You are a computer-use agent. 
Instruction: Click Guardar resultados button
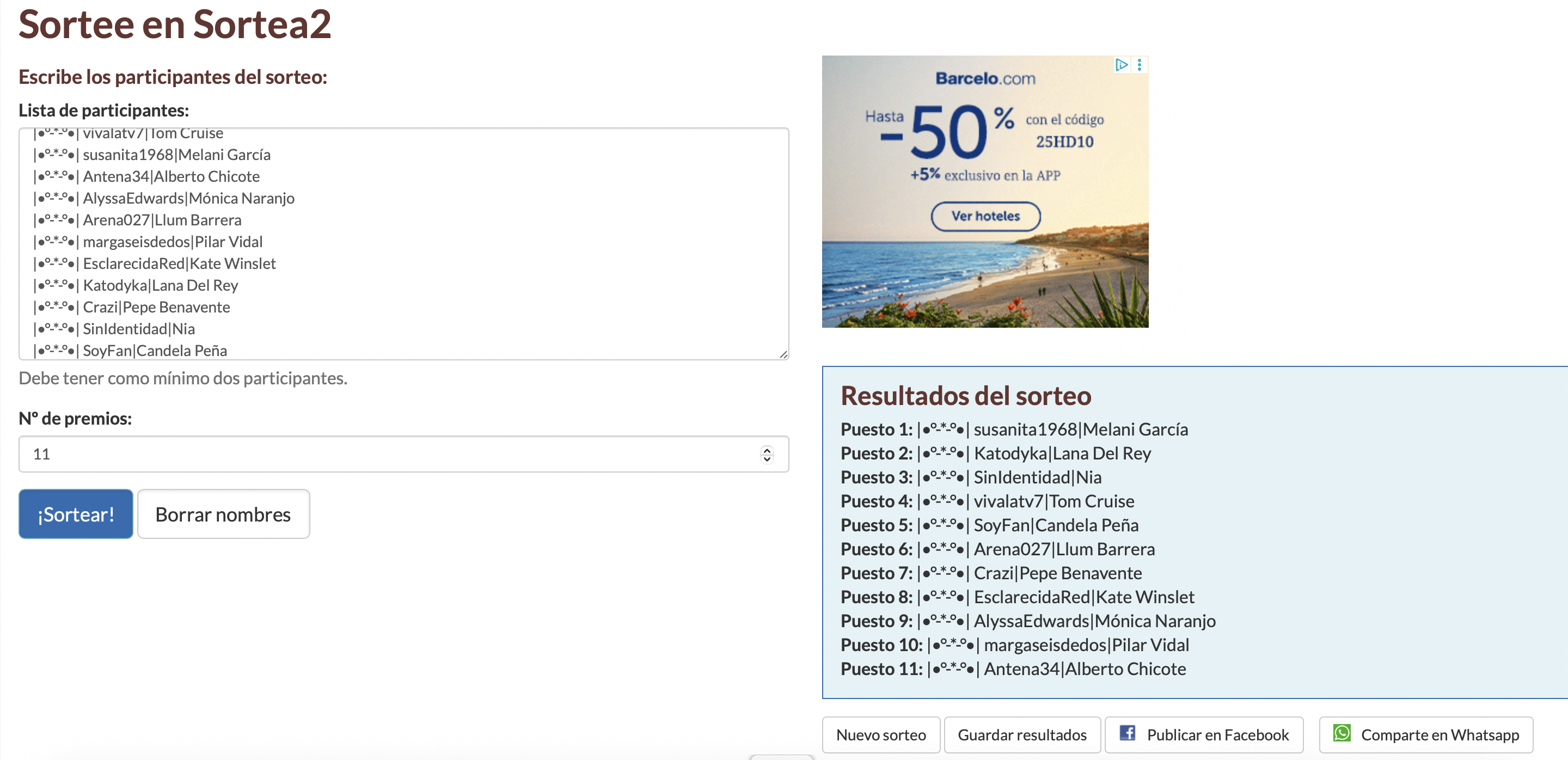(x=1021, y=735)
